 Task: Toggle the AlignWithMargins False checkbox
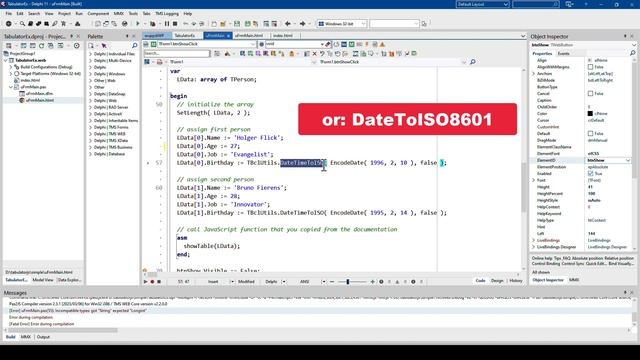click(x=590, y=67)
